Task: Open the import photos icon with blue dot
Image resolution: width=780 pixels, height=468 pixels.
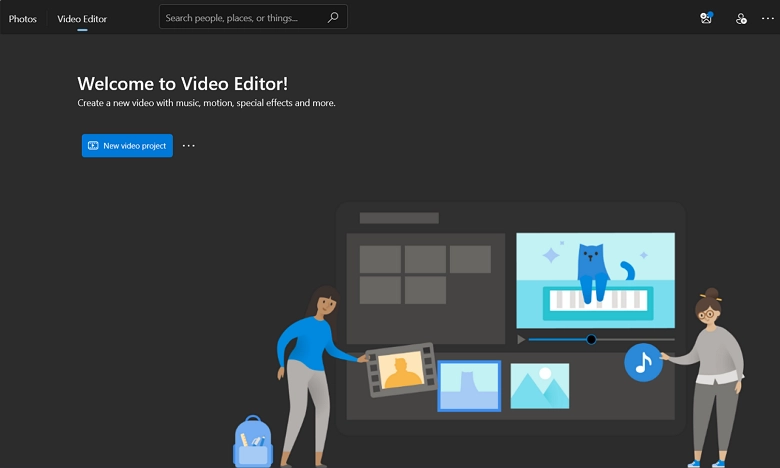Action: click(x=706, y=18)
